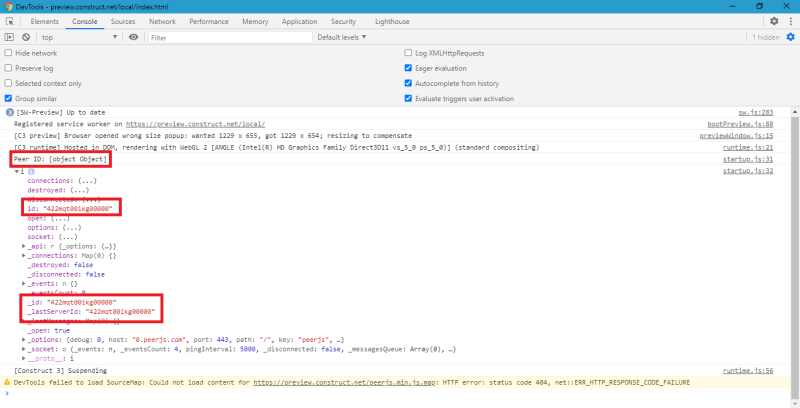Open the sw.js:283 source link

(x=756, y=113)
